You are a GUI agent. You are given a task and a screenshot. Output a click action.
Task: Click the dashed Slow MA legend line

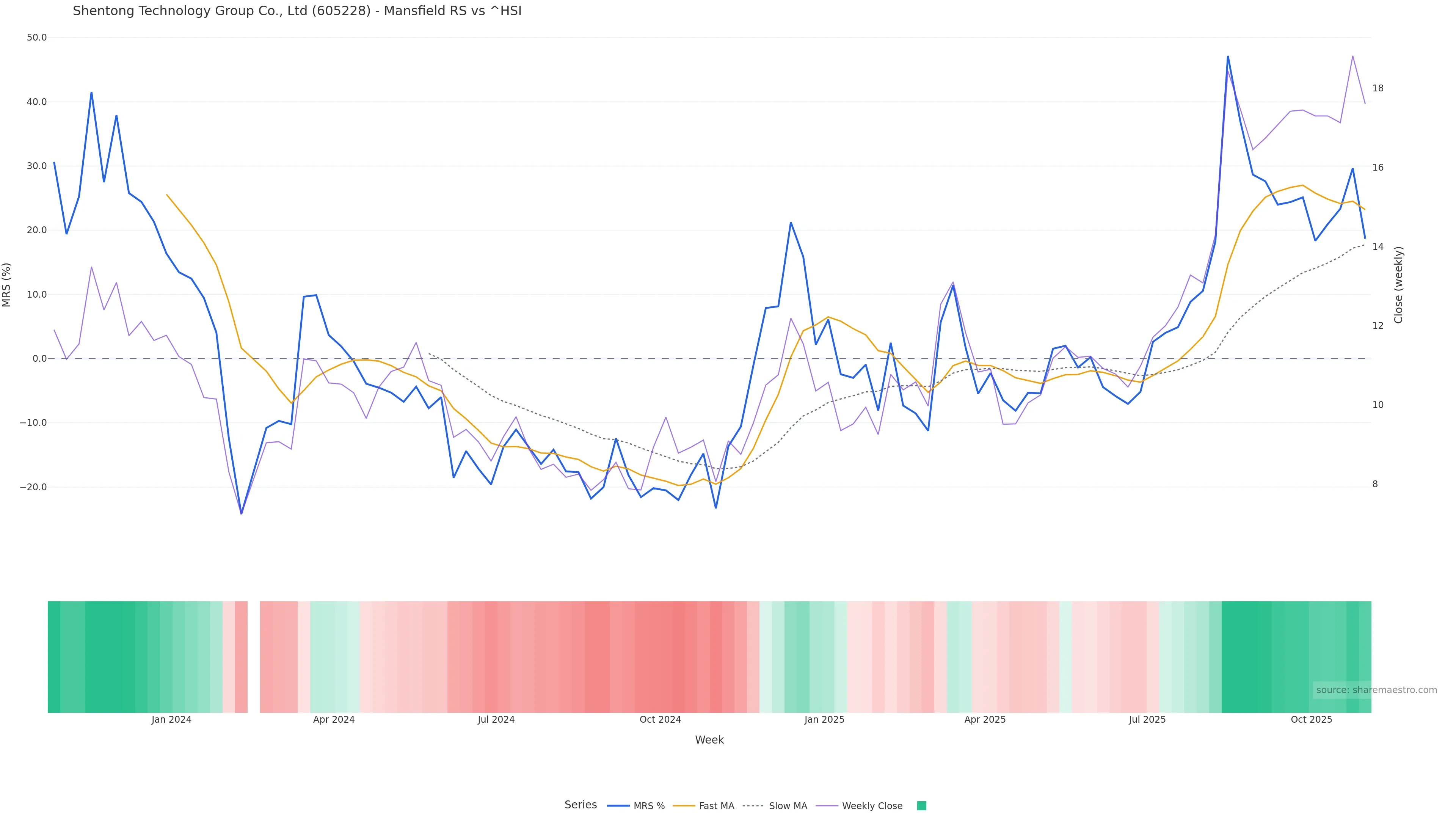click(753, 806)
